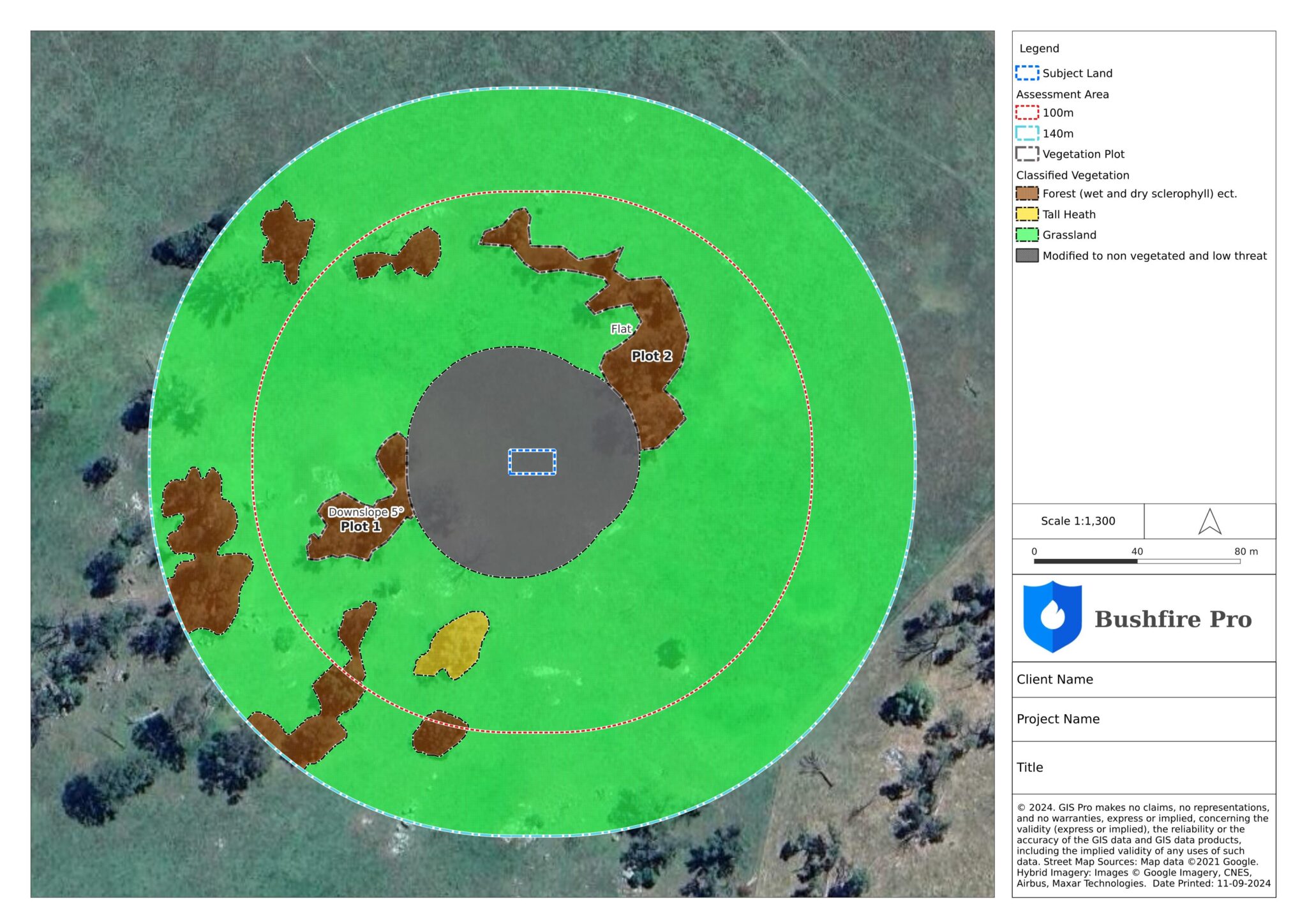This screenshot has width=1307, height=924.
Task: Click the Bushfire Pro shield flame logo
Action: pos(1052,616)
